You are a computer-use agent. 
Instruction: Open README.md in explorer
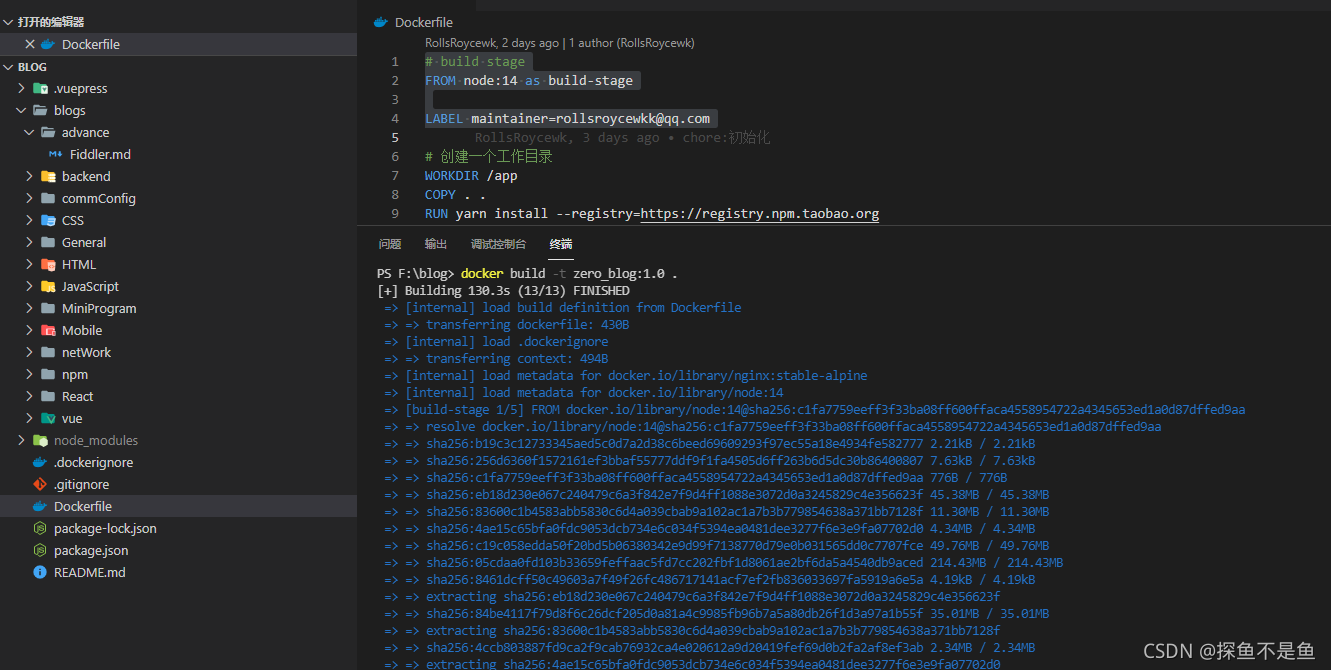point(90,572)
